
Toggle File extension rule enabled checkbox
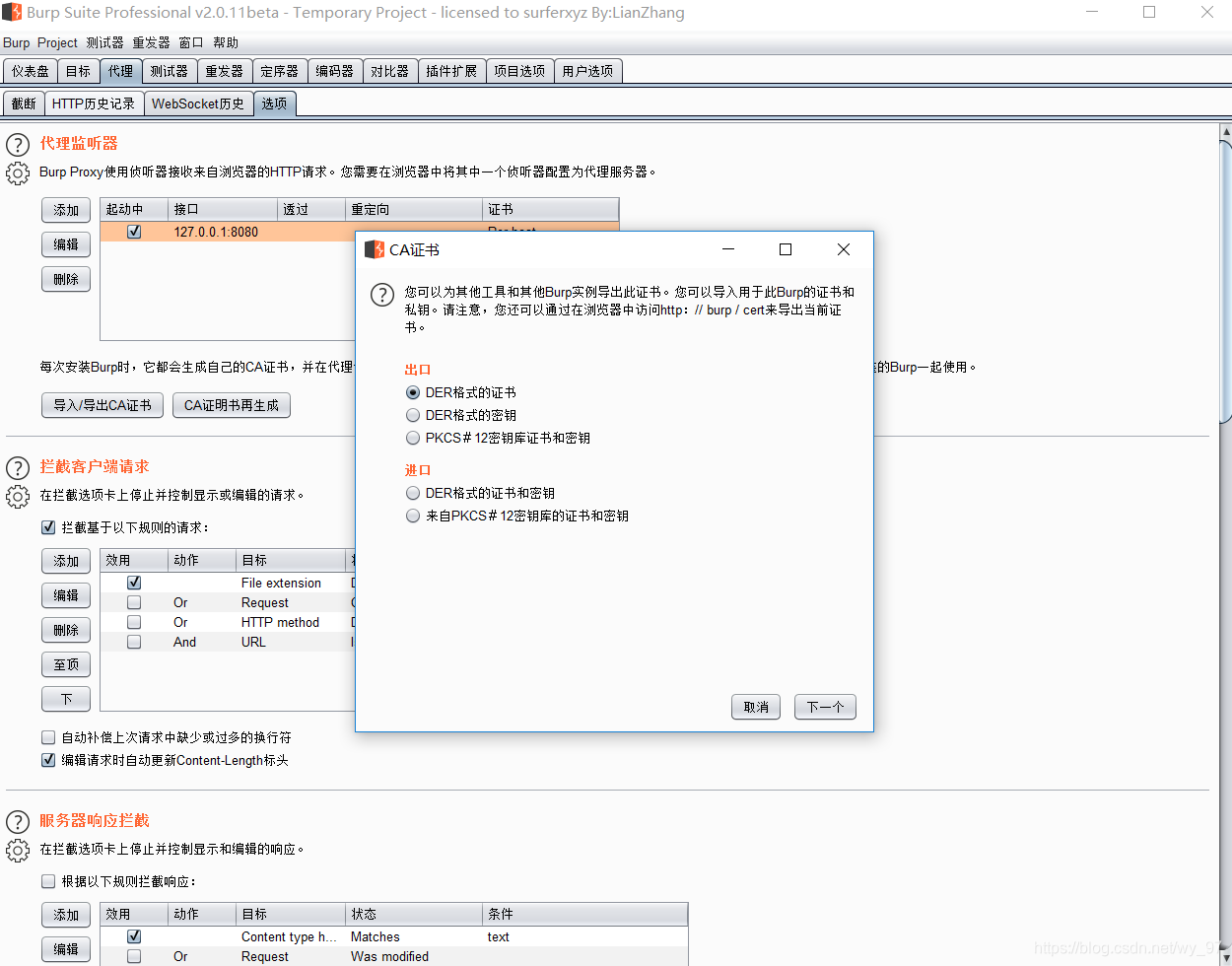(x=134, y=583)
